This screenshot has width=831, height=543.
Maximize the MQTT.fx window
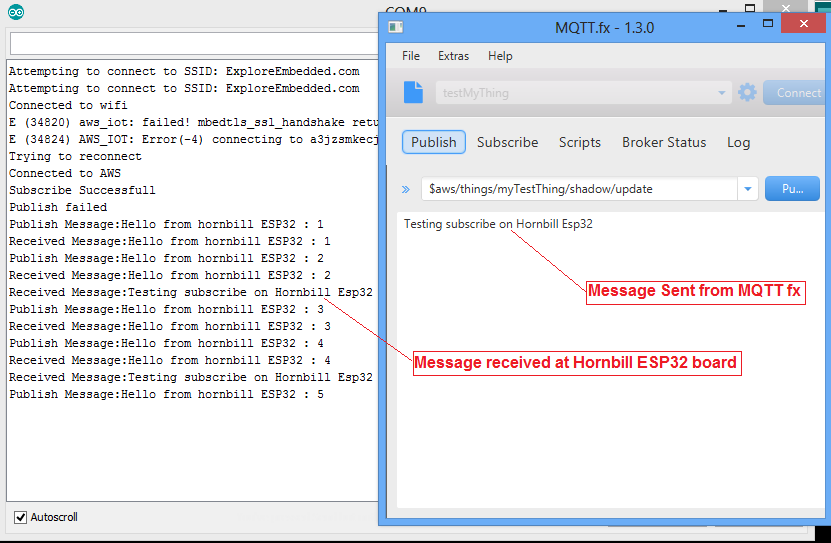pyautogui.click(x=768, y=23)
